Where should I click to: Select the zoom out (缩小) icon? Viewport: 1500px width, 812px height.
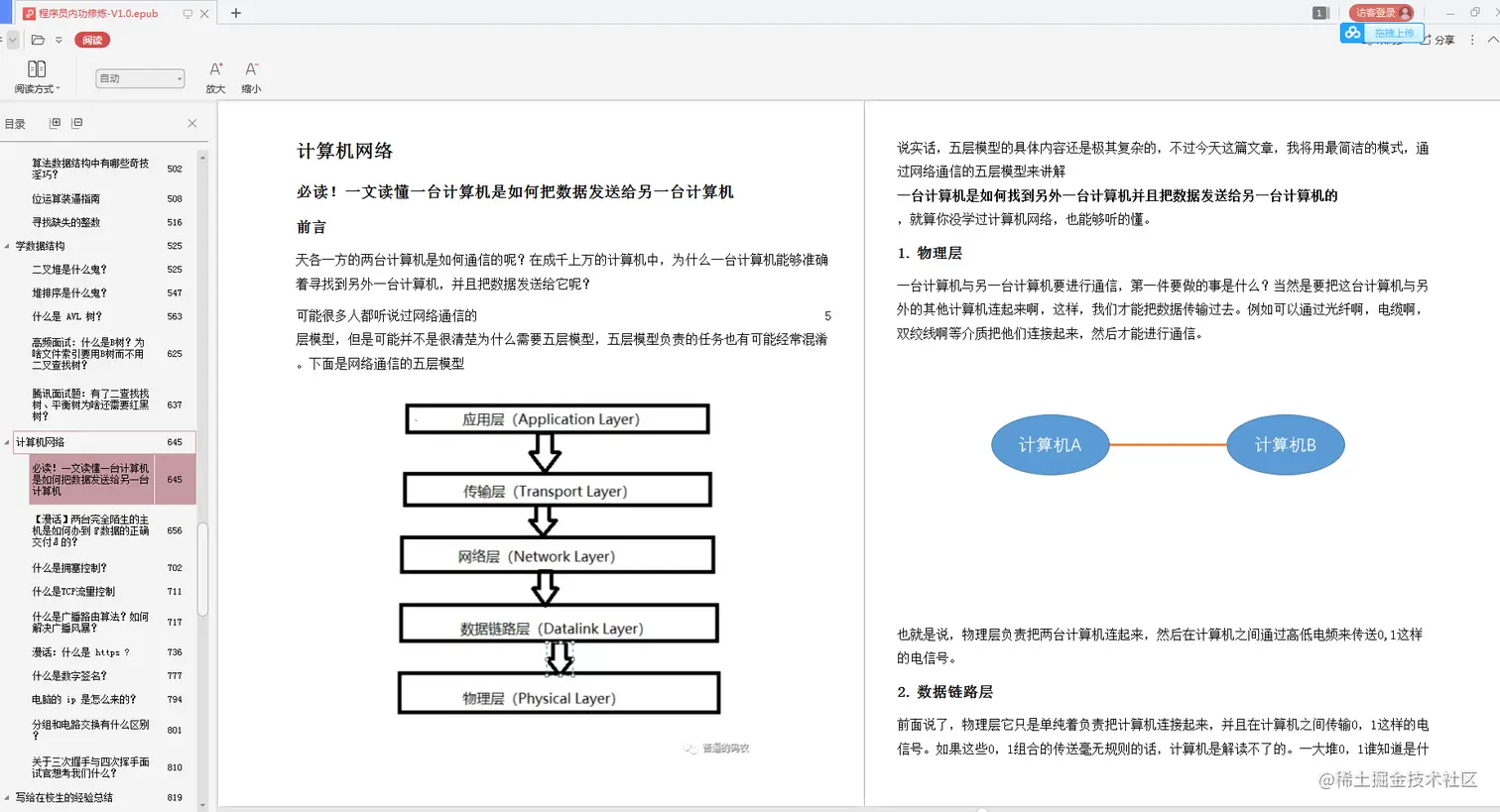click(251, 68)
